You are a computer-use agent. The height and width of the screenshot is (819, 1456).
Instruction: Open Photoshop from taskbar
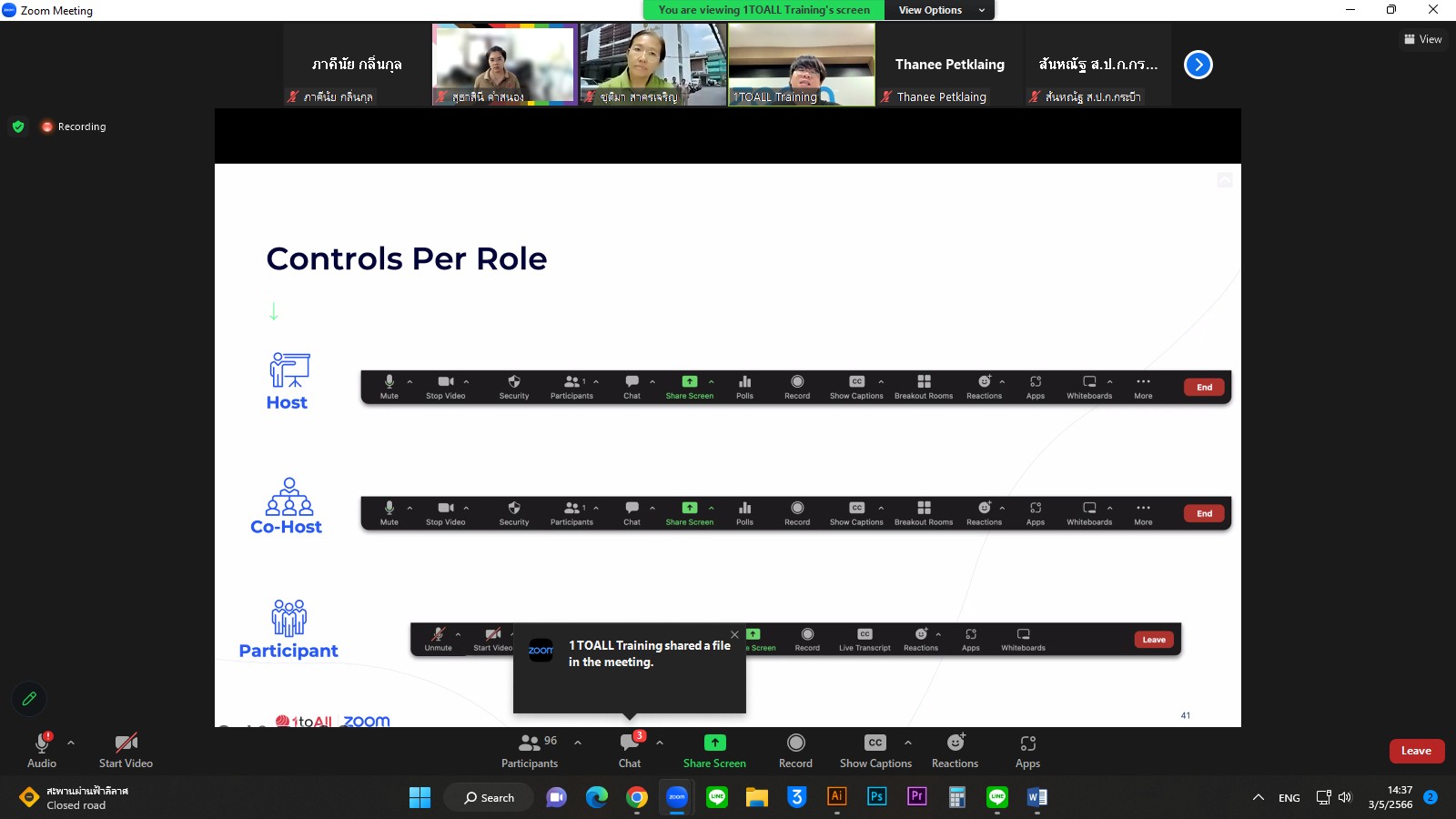(876, 797)
